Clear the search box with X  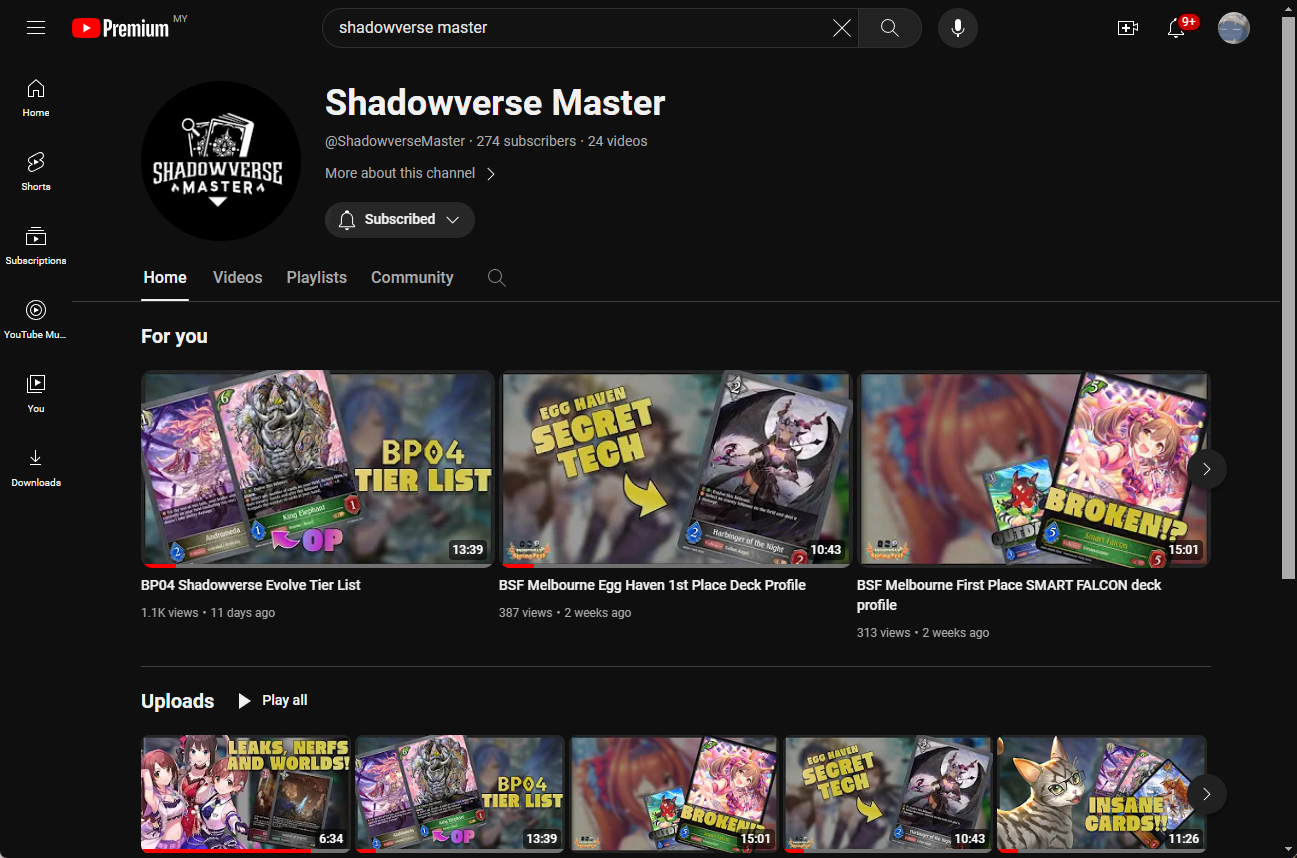tap(842, 28)
